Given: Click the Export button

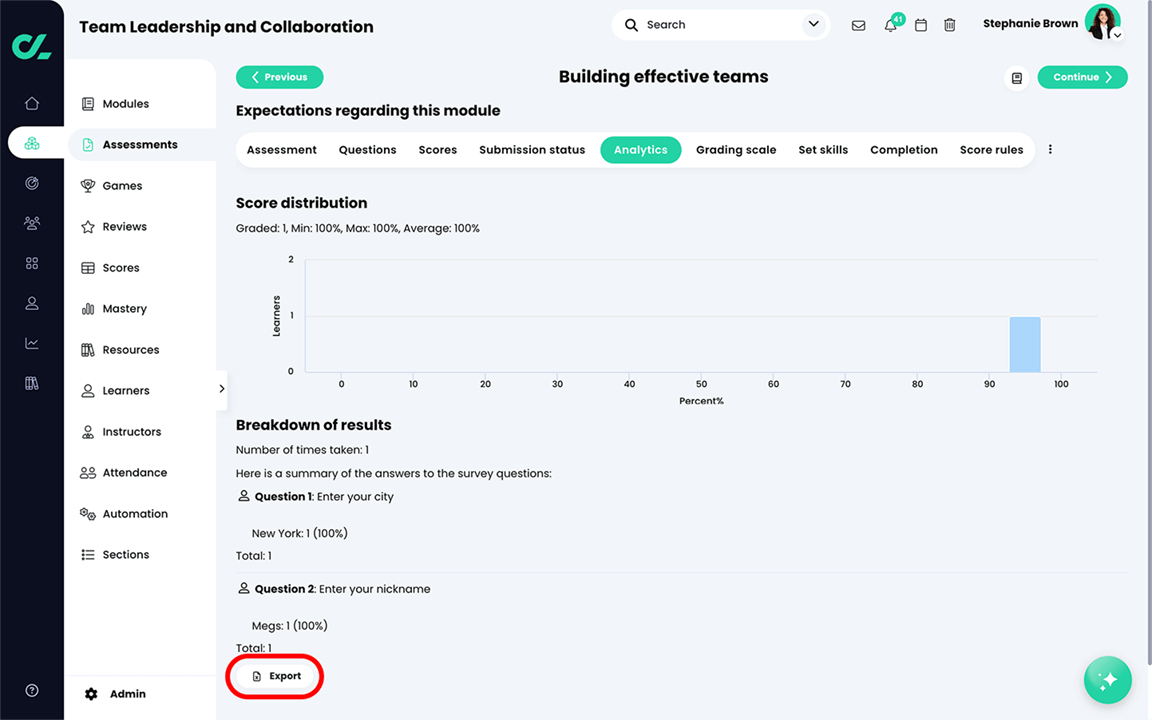Looking at the screenshot, I should click(274, 676).
